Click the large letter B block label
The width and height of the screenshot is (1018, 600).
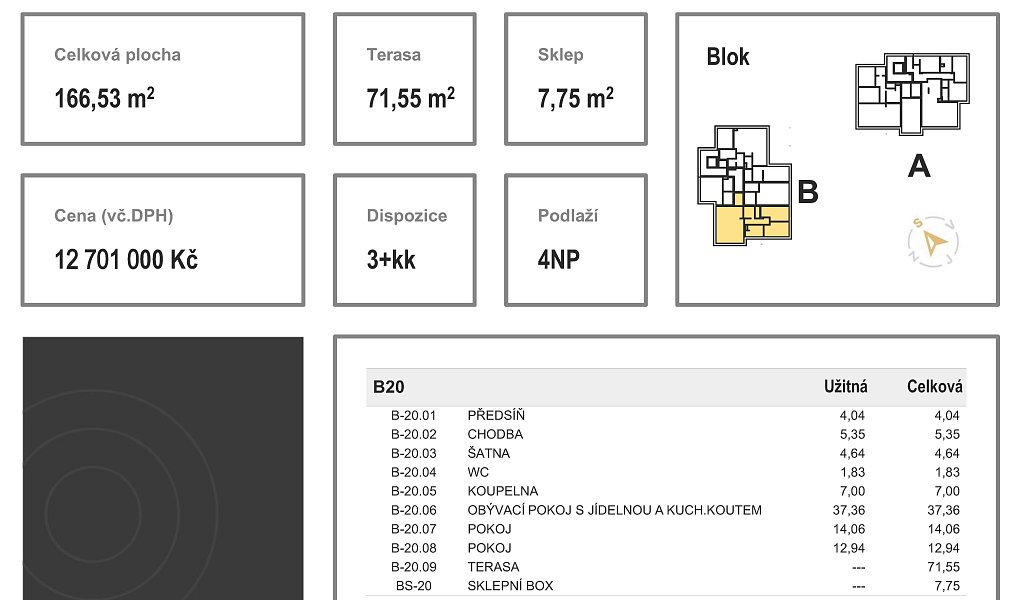click(x=808, y=192)
